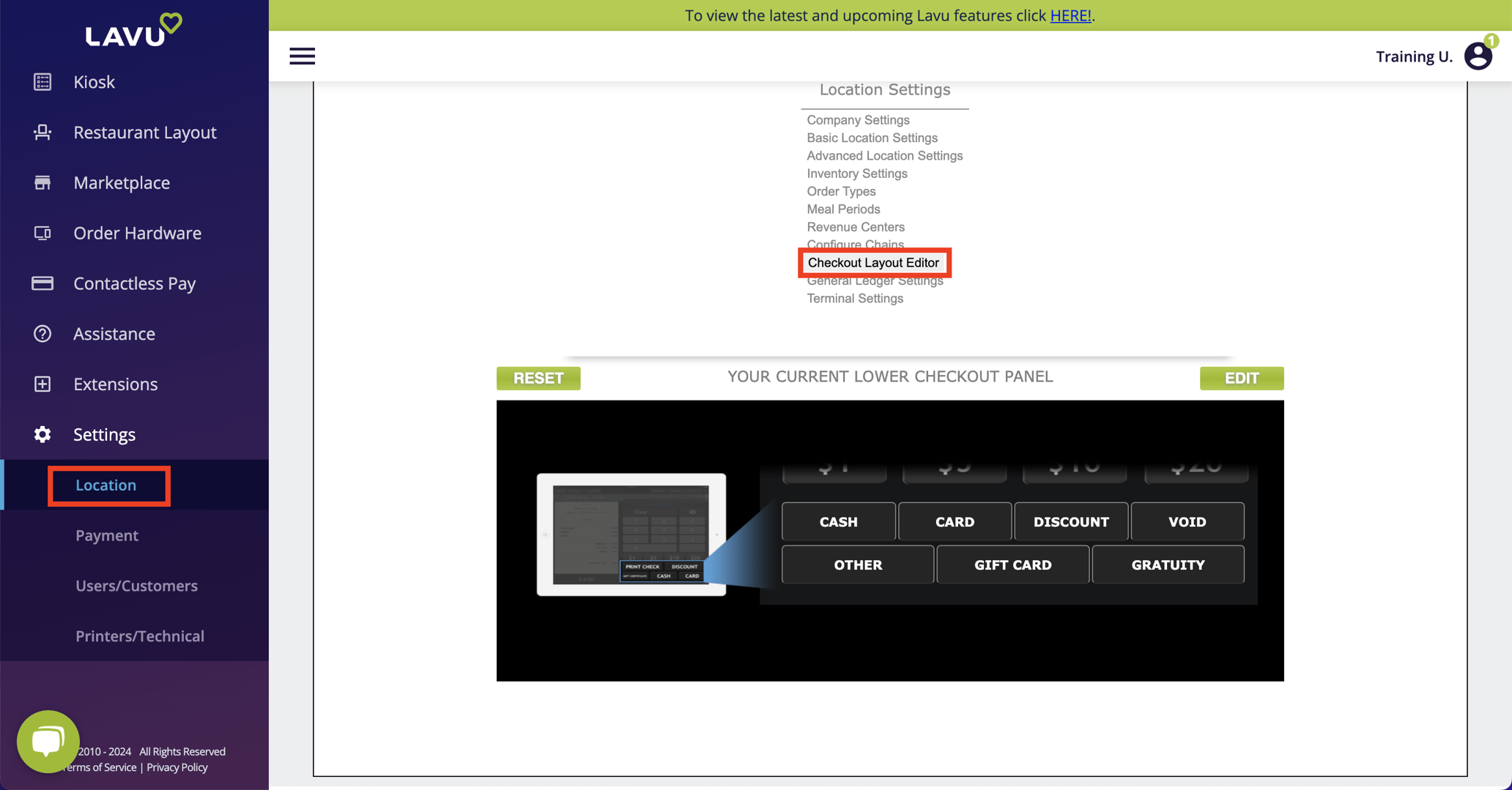Open Users/Customers settings

pyautogui.click(x=136, y=585)
